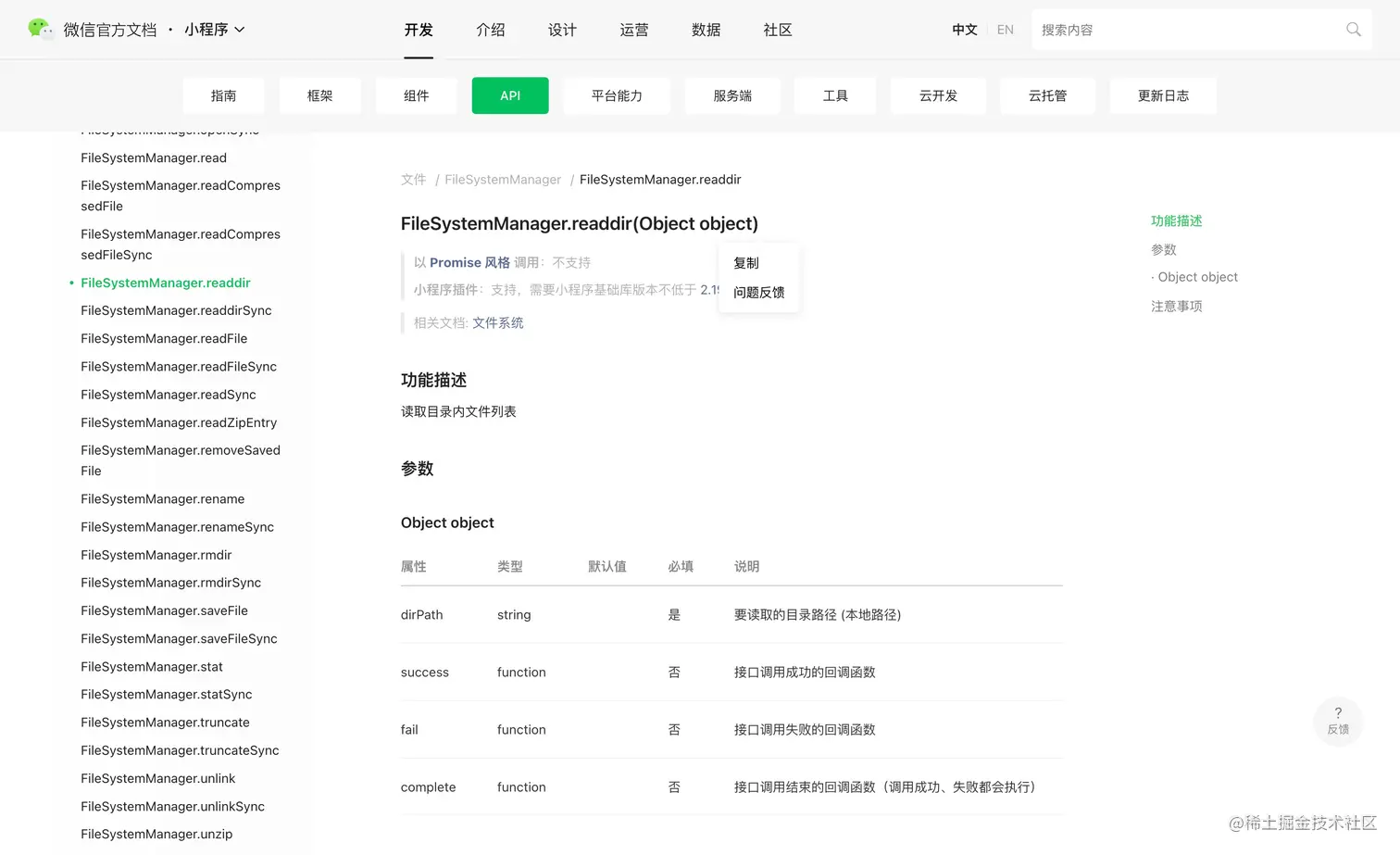Open the 数据 top menu
The height and width of the screenshot is (855, 1400).
click(x=706, y=30)
